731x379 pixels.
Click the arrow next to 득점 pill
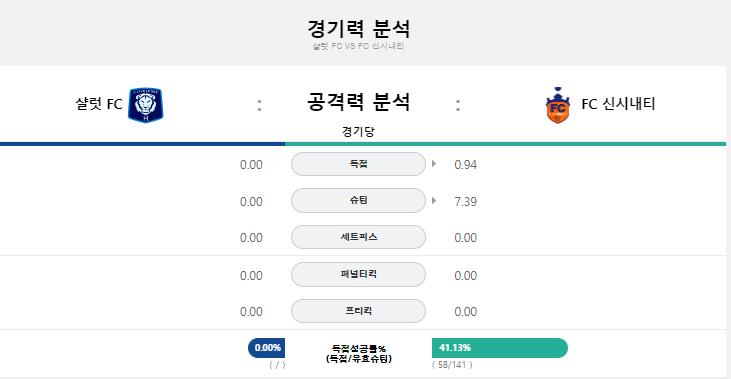(434, 164)
